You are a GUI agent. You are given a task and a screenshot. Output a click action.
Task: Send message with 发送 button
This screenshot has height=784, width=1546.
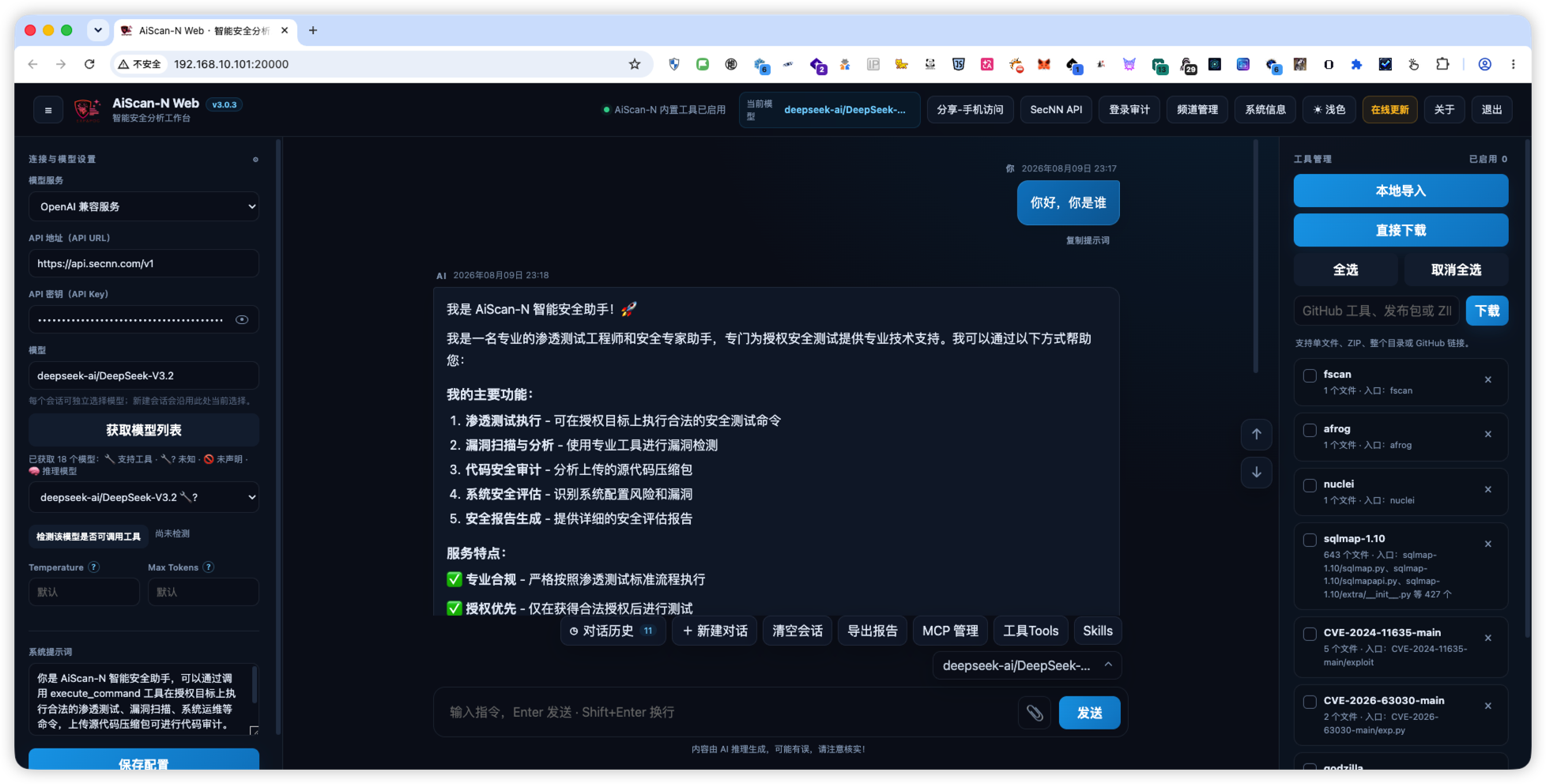pos(1089,713)
